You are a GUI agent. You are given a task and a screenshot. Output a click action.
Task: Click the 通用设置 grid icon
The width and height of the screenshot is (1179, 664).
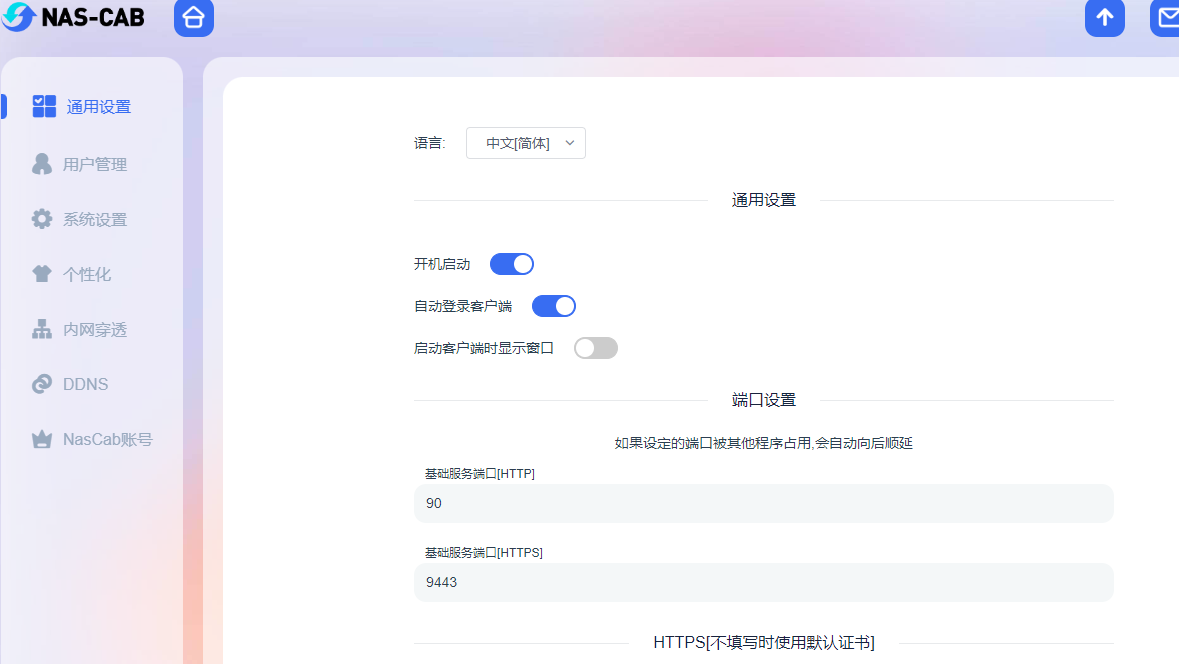coord(44,107)
